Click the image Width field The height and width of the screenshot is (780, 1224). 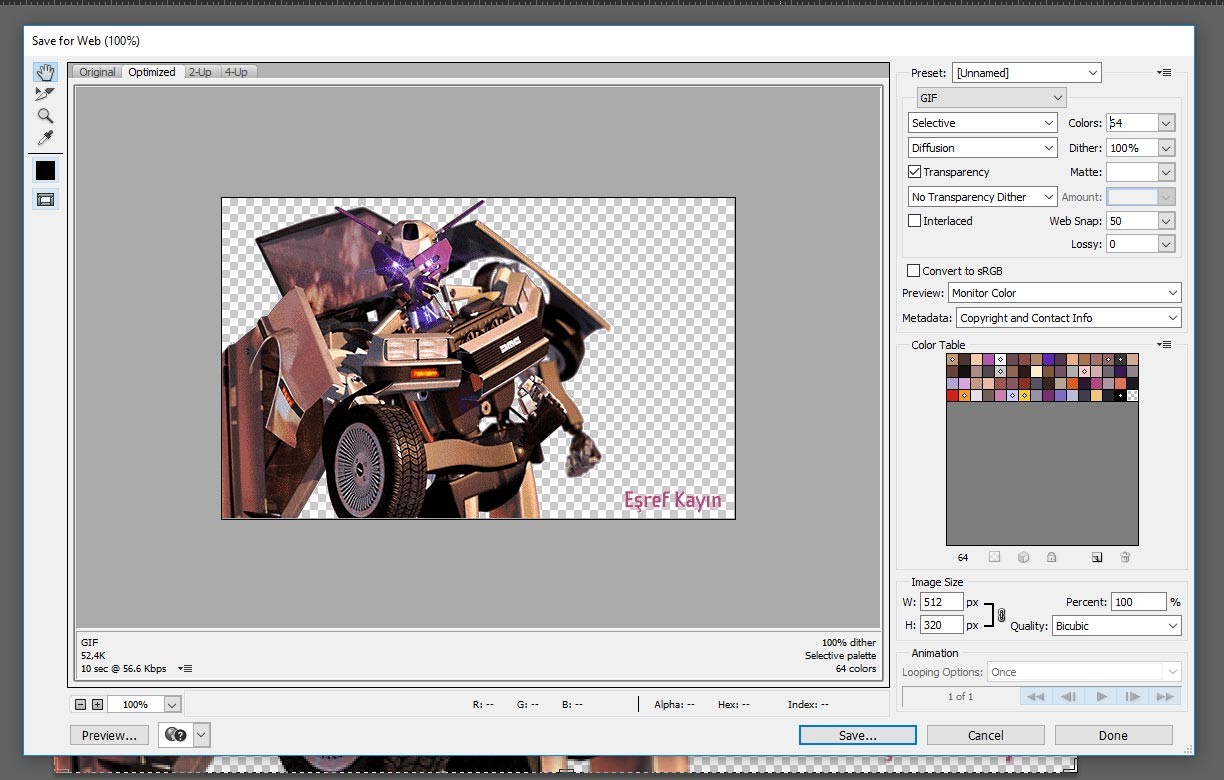tap(941, 602)
